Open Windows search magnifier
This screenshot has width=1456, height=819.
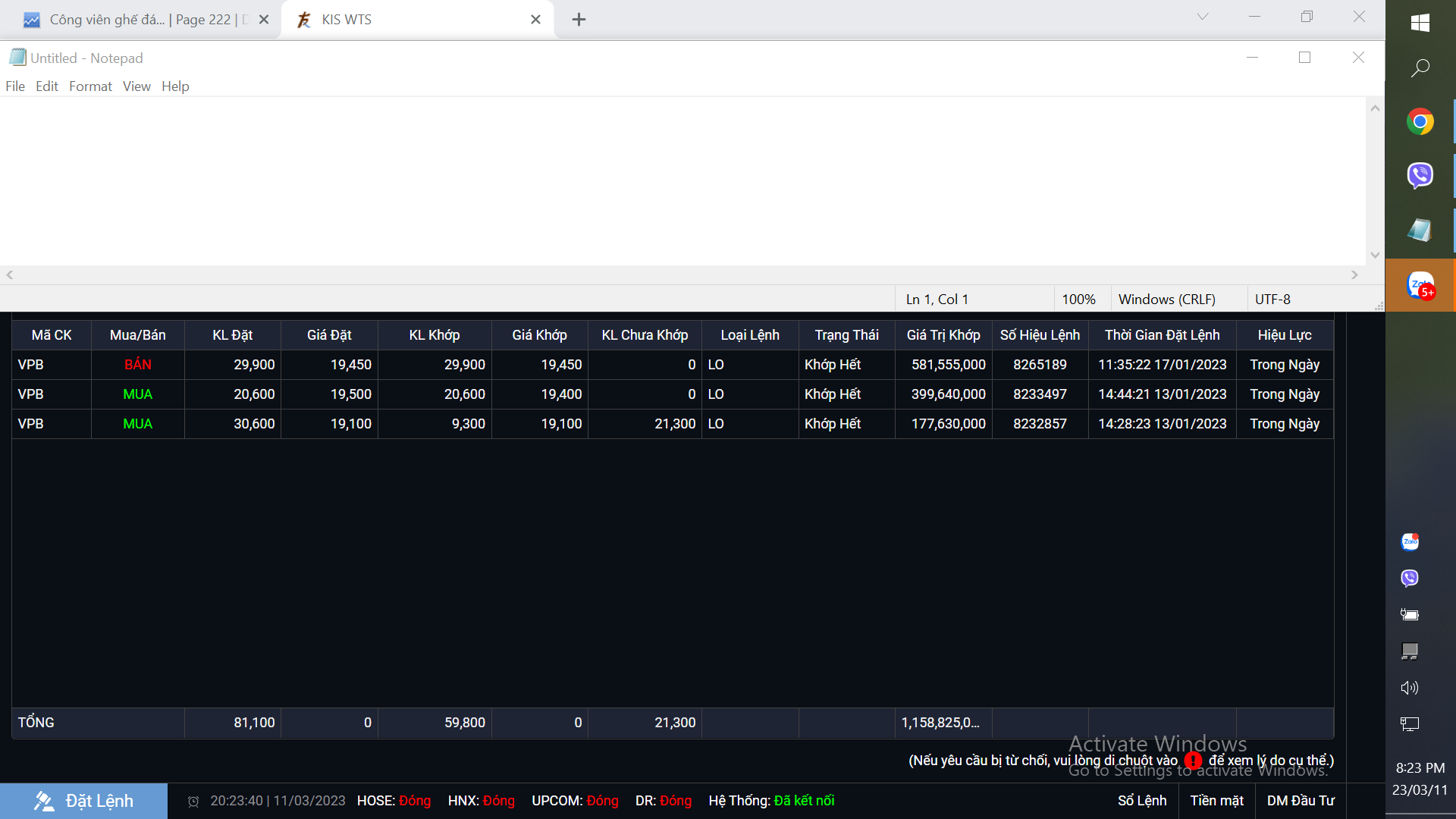click(1420, 68)
